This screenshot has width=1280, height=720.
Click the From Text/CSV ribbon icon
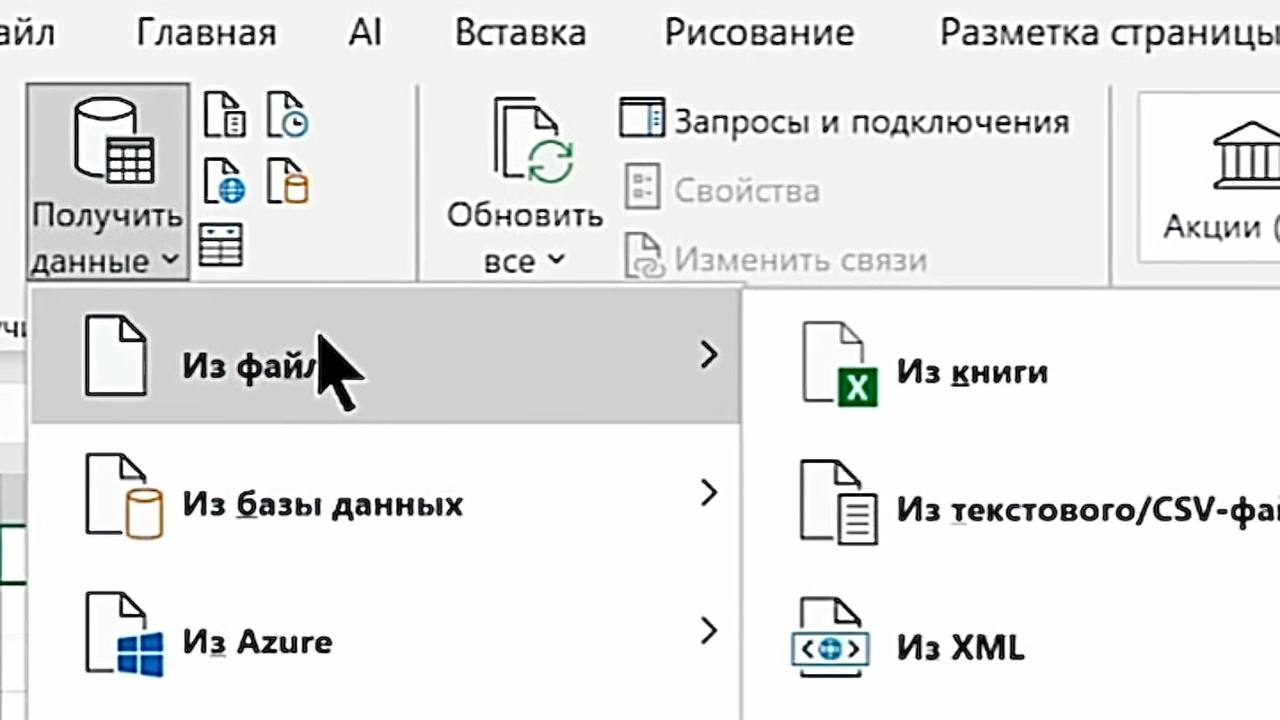[224, 114]
